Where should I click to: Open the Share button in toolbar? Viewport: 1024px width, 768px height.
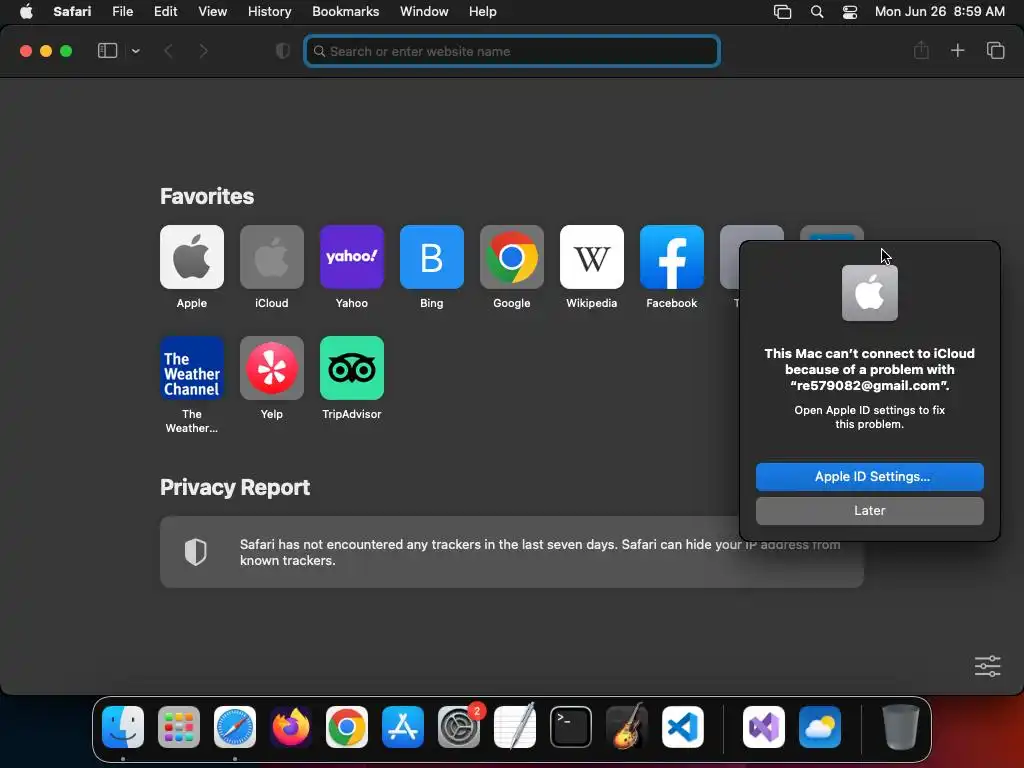(x=921, y=50)
